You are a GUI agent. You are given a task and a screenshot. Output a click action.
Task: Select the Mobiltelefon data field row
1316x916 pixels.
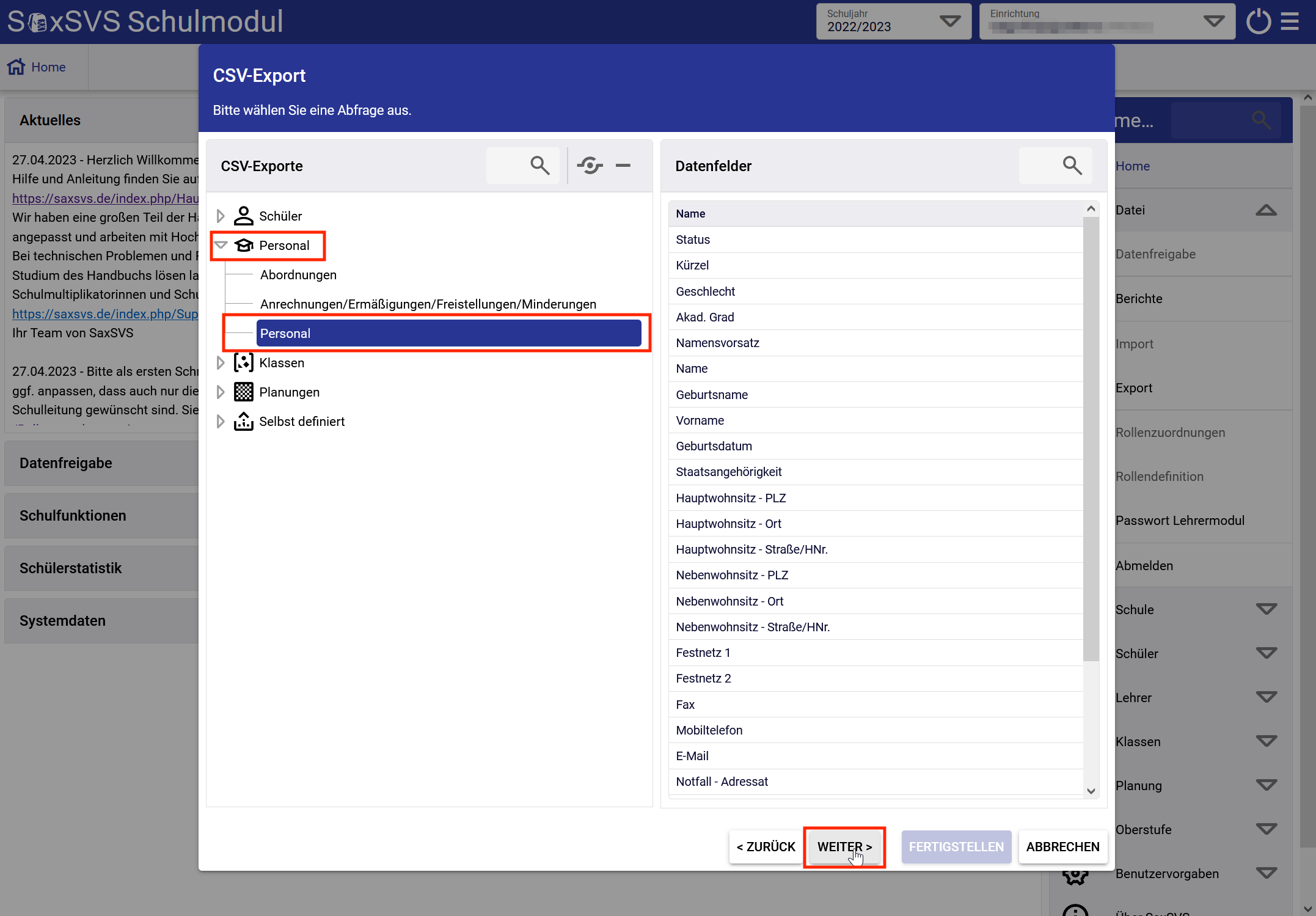coord(876,730)
